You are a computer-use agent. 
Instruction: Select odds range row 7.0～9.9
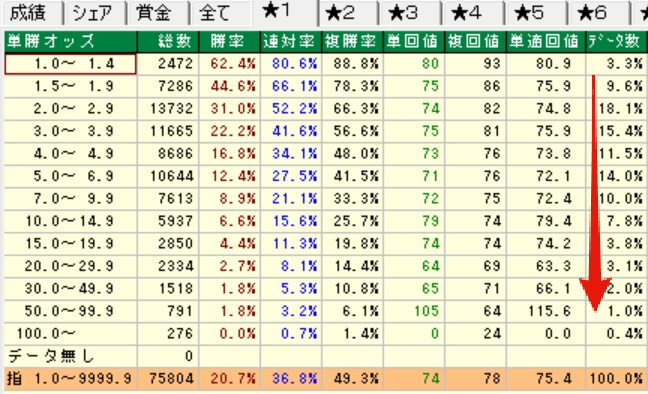coord(70,199)
